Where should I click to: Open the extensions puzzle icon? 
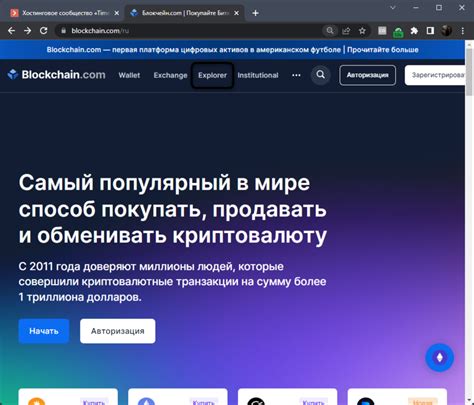coord(414,31)
